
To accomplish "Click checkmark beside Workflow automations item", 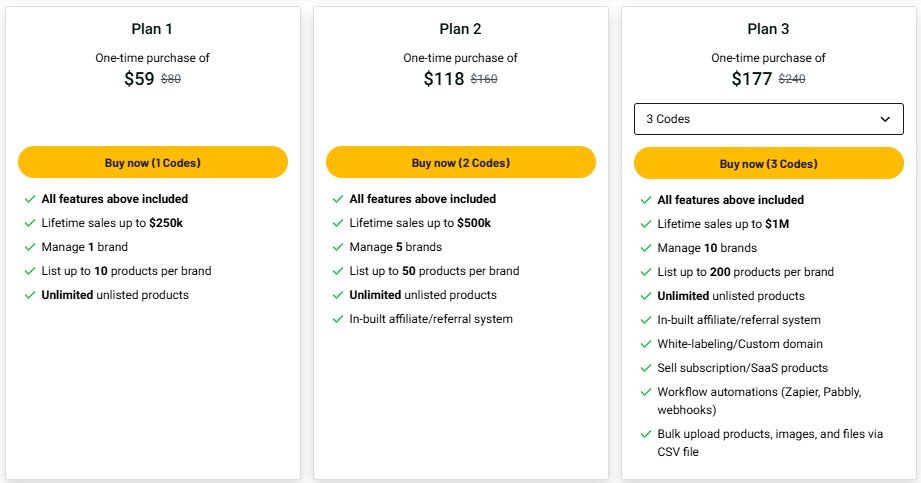I will pos(646,393).
